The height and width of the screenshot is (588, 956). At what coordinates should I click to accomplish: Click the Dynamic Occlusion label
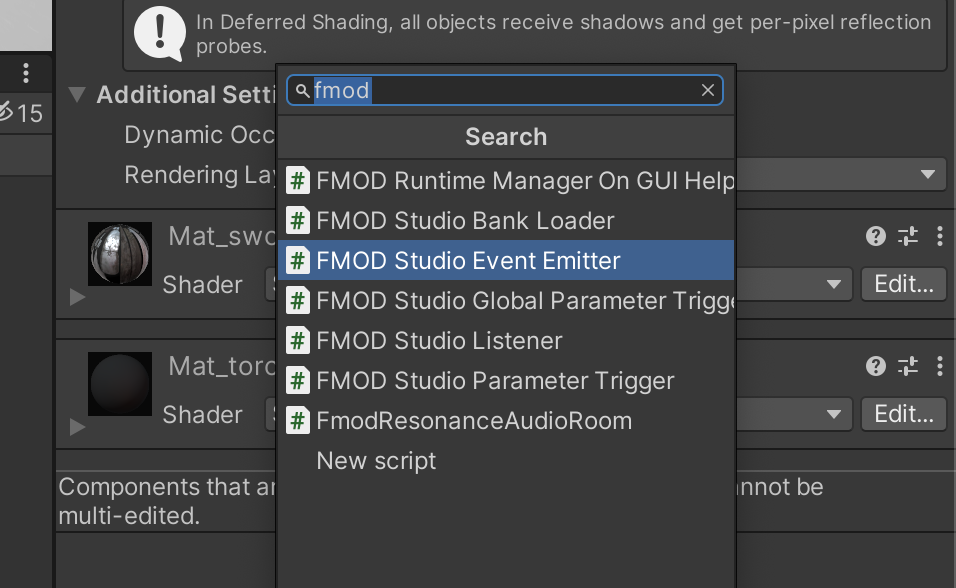click(x=199, y=135)
